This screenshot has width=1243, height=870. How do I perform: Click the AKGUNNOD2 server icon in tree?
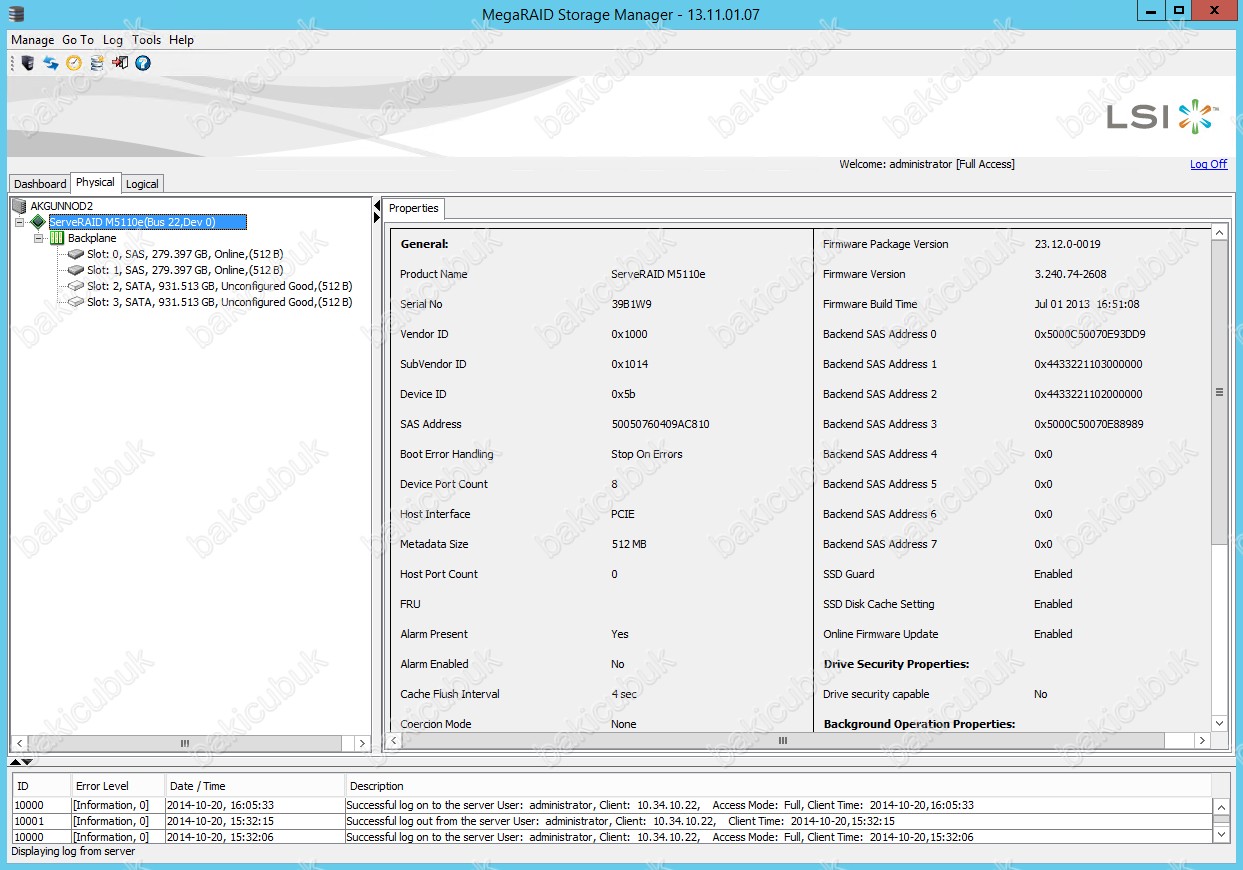click(19, 206)
